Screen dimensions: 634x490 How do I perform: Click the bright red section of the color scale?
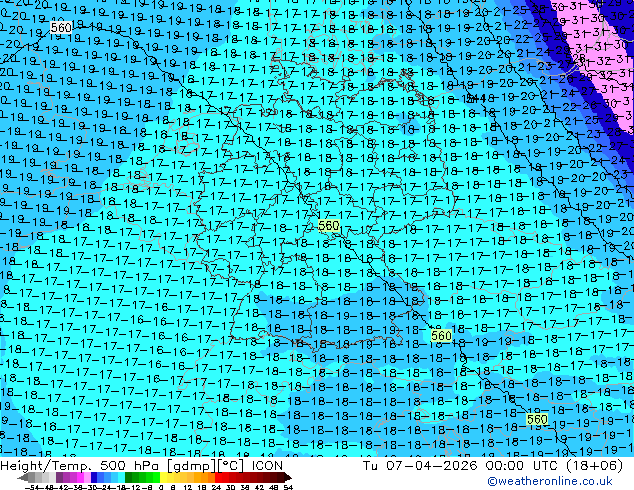click(222, 477)
